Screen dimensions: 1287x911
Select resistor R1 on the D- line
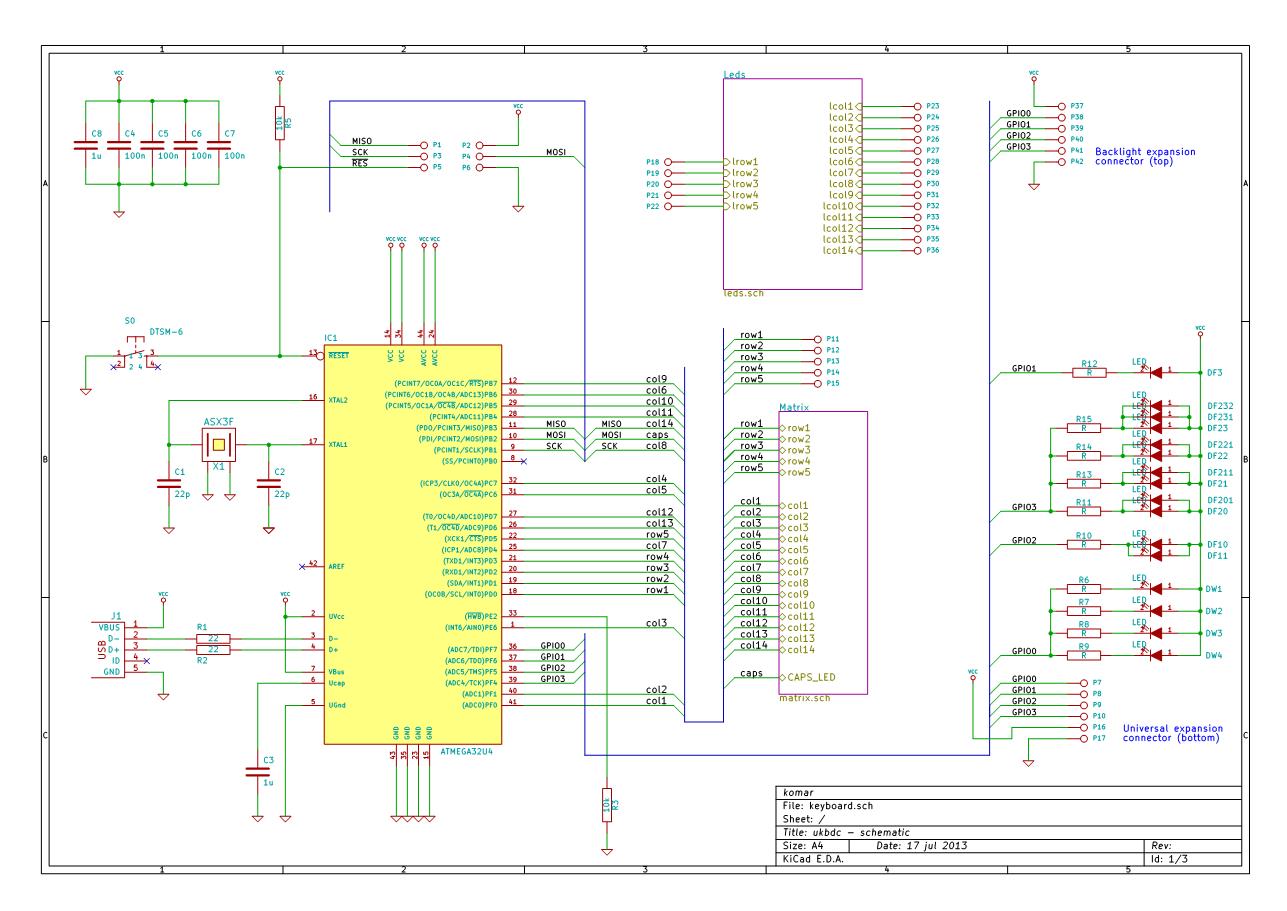pos(212,637)
